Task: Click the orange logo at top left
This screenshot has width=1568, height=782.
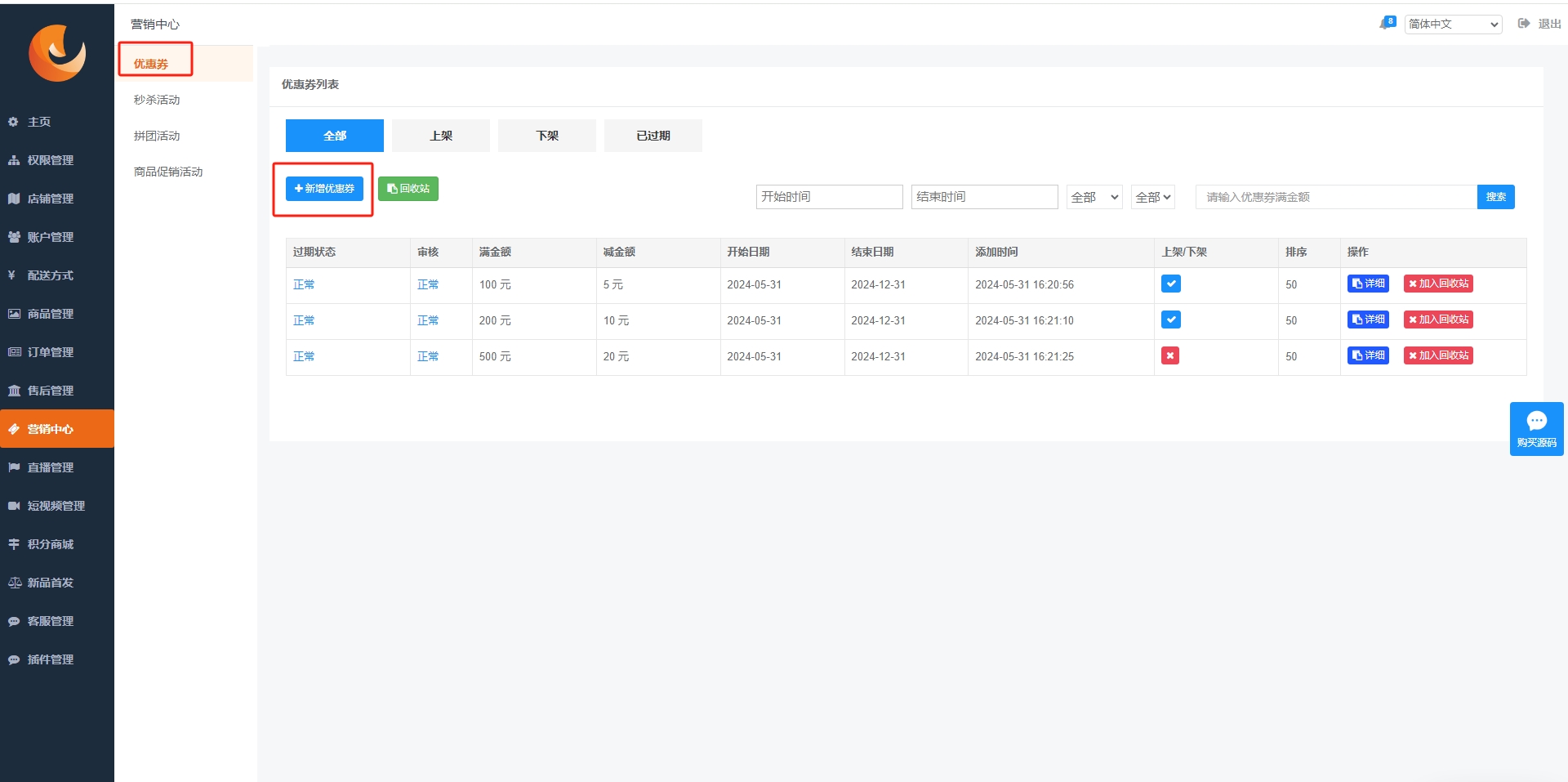Action: (x=57, y=53)
